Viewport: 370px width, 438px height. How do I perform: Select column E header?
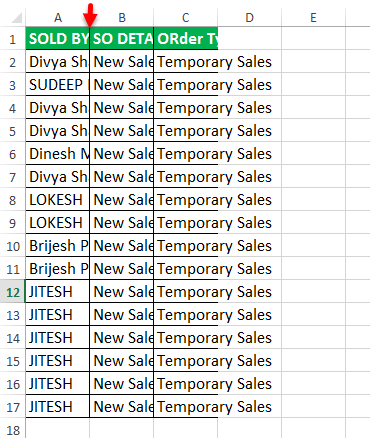(314, 17)
